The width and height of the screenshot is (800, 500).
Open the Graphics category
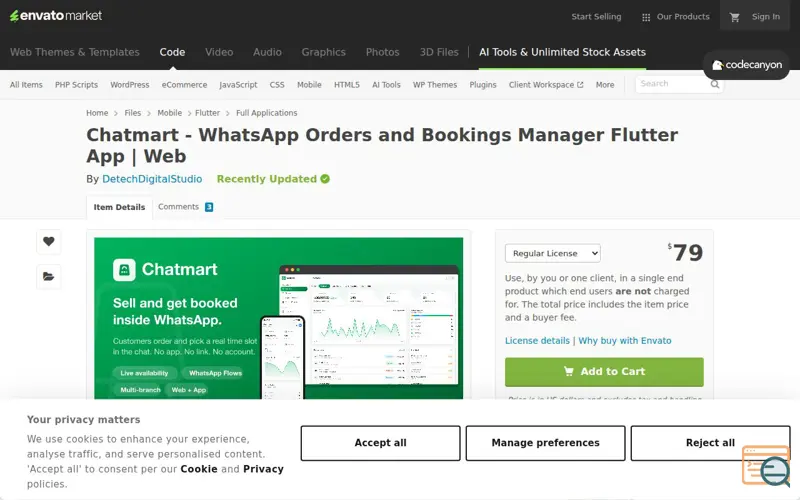[323, 52]
